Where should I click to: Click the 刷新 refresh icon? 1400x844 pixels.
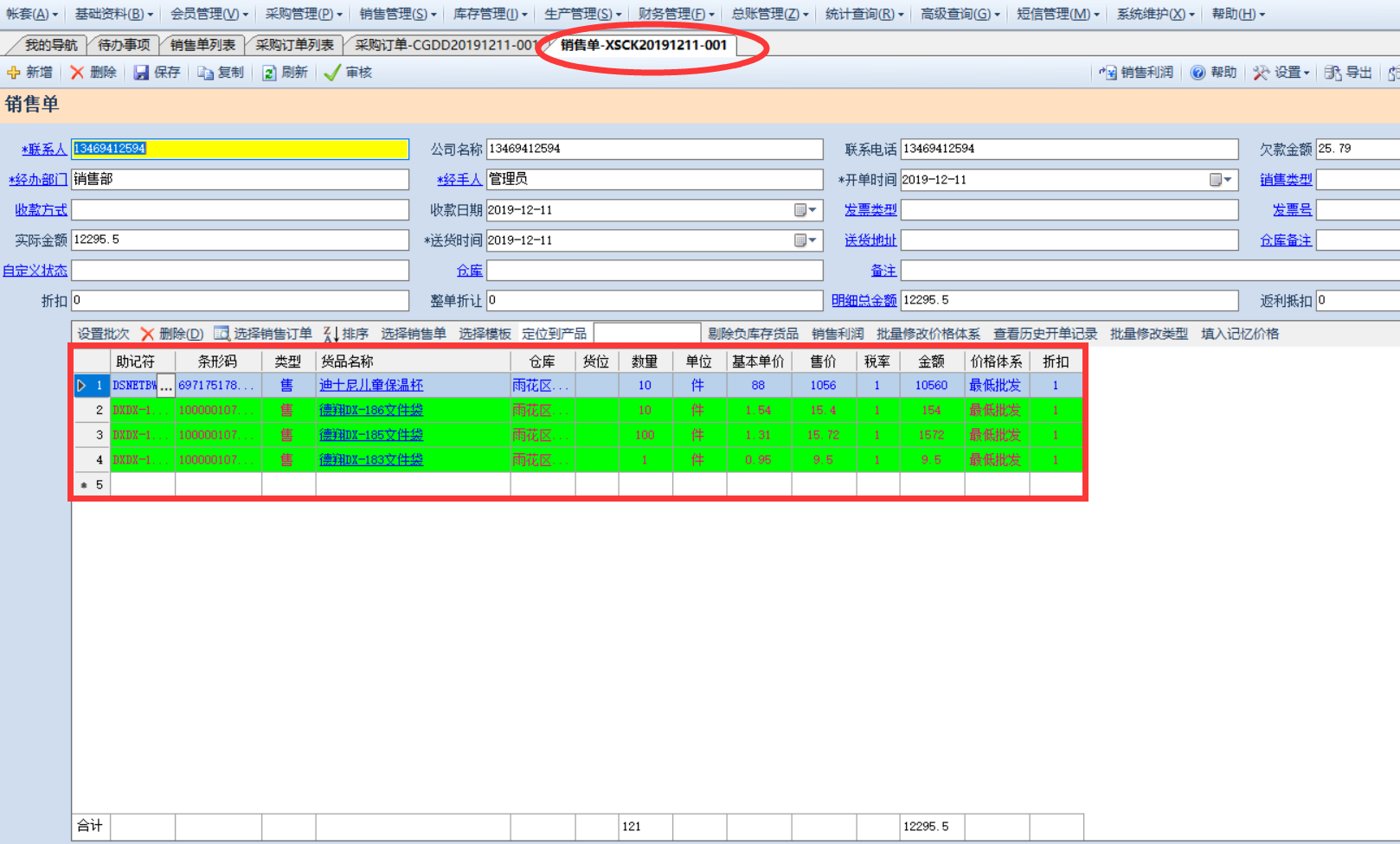click(x=270, y=73)
